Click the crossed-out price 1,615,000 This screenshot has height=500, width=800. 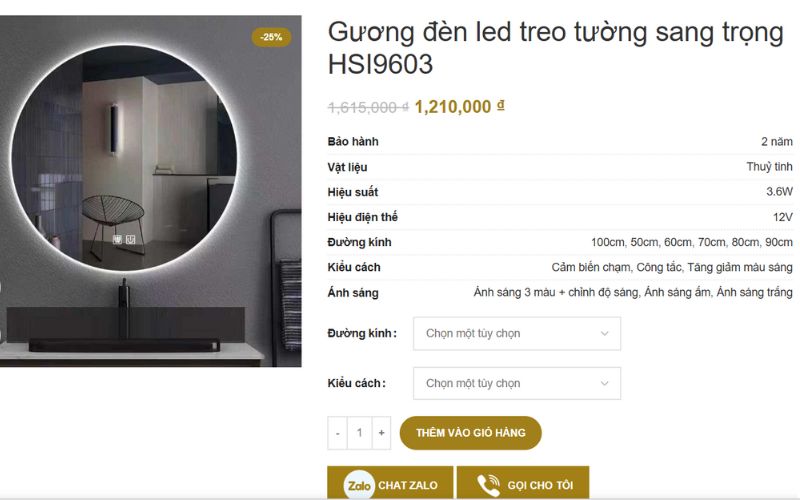point(368,108)
